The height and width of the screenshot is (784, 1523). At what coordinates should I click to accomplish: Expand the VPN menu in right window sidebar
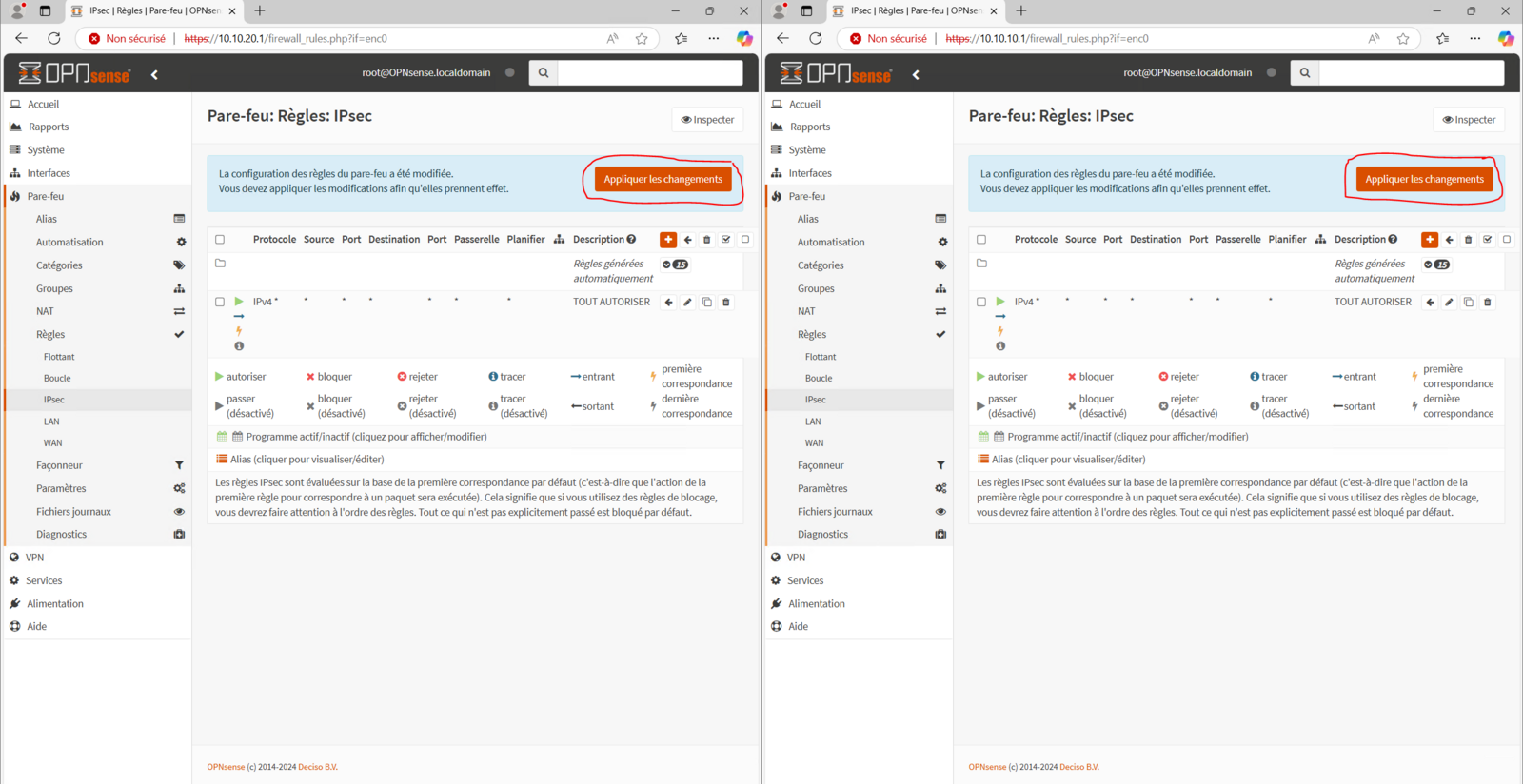point(797,558)
